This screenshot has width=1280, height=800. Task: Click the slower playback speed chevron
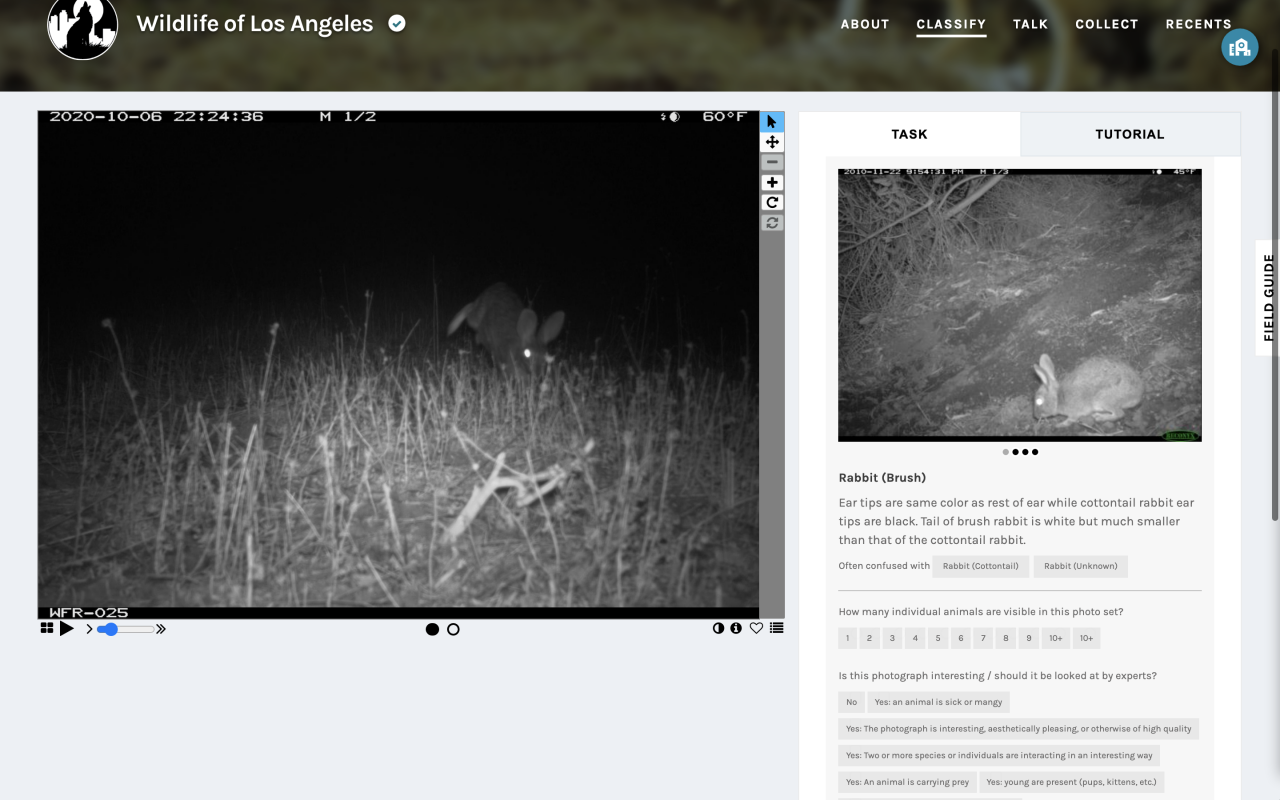pos(89,629)
